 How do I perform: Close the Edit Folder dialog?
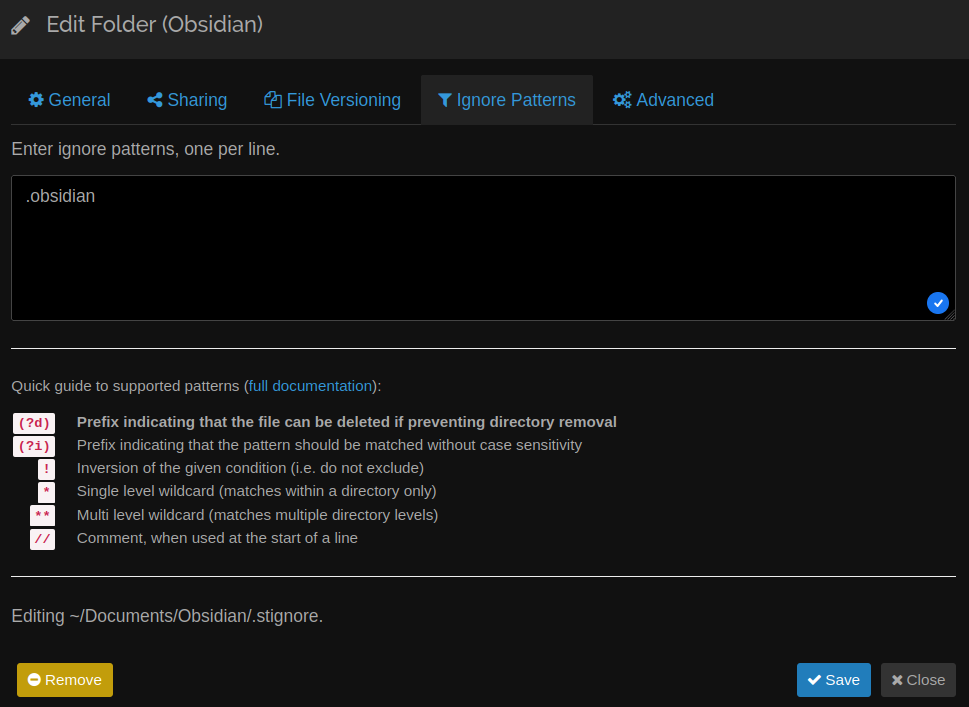918,680
